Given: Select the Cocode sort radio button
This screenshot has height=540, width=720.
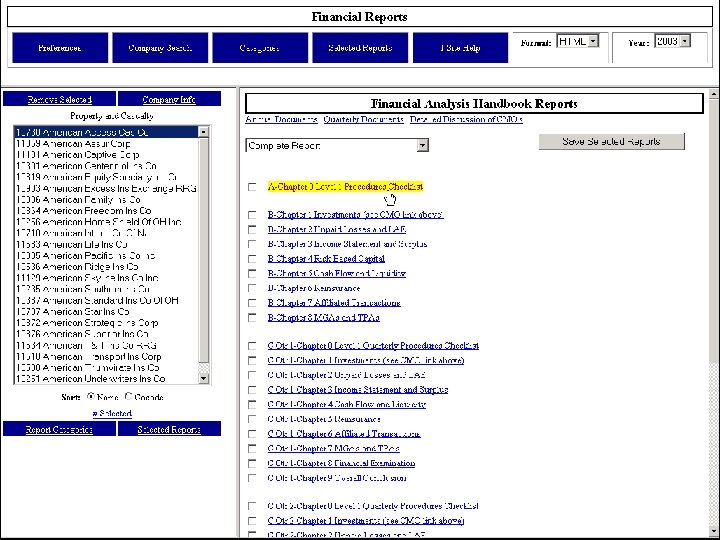Looking at the screenshot, I should pyautogui.click(x=128, y=397).
